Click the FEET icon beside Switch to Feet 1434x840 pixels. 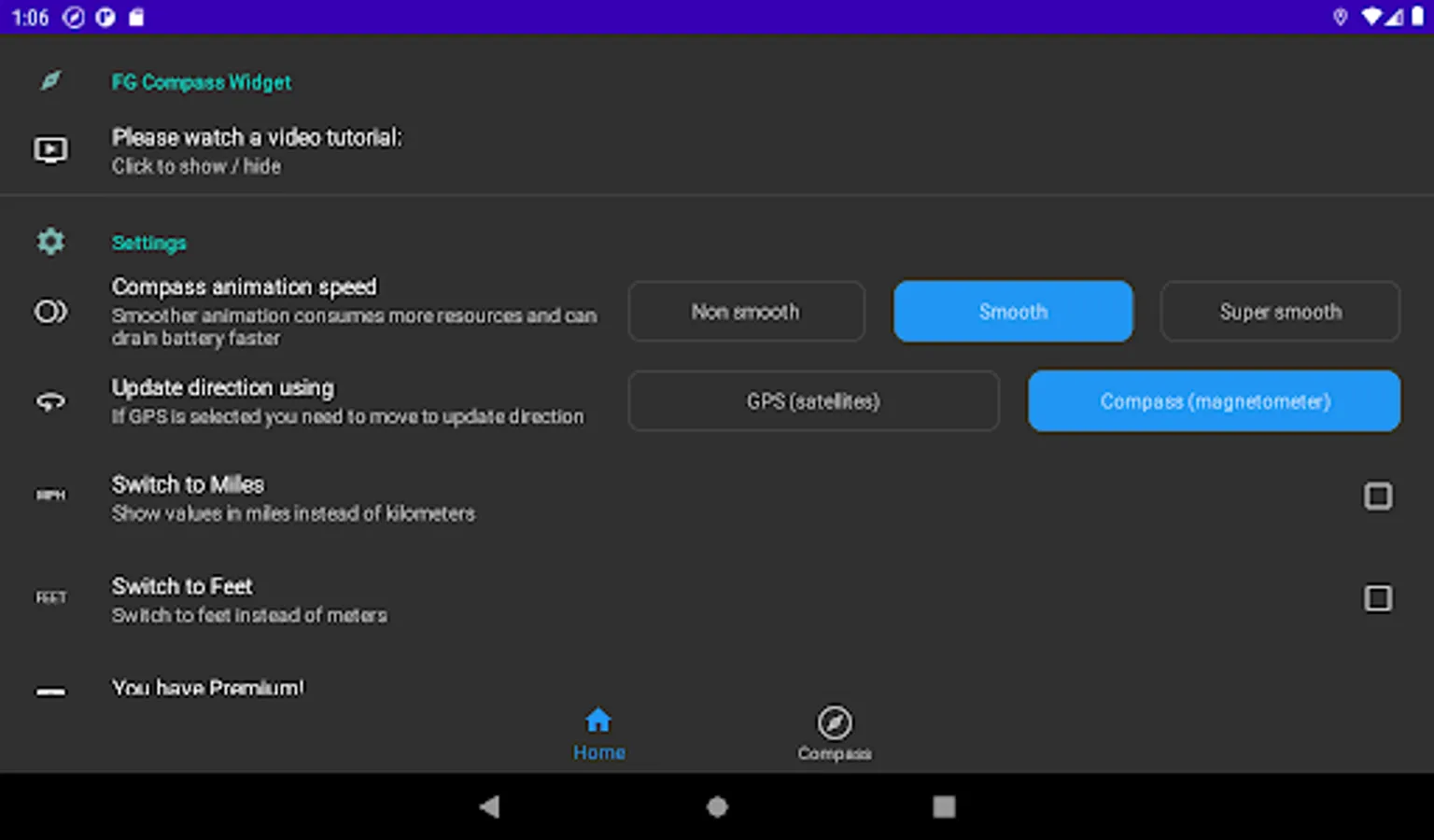click(x=51, y=597)
